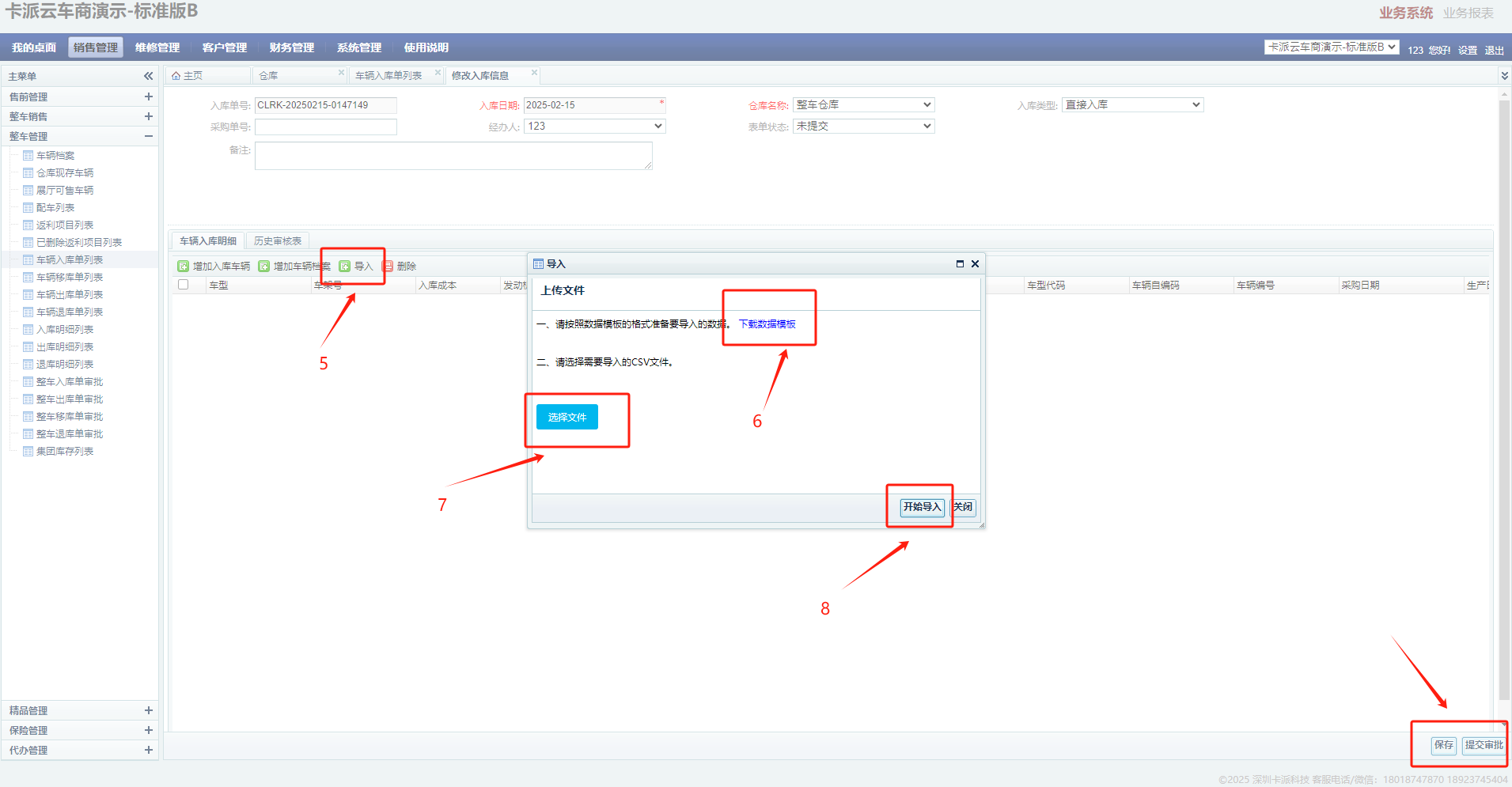Open the 入库类型 dropdown
The image size is (1512, 787).
(x=1132, y=105)
